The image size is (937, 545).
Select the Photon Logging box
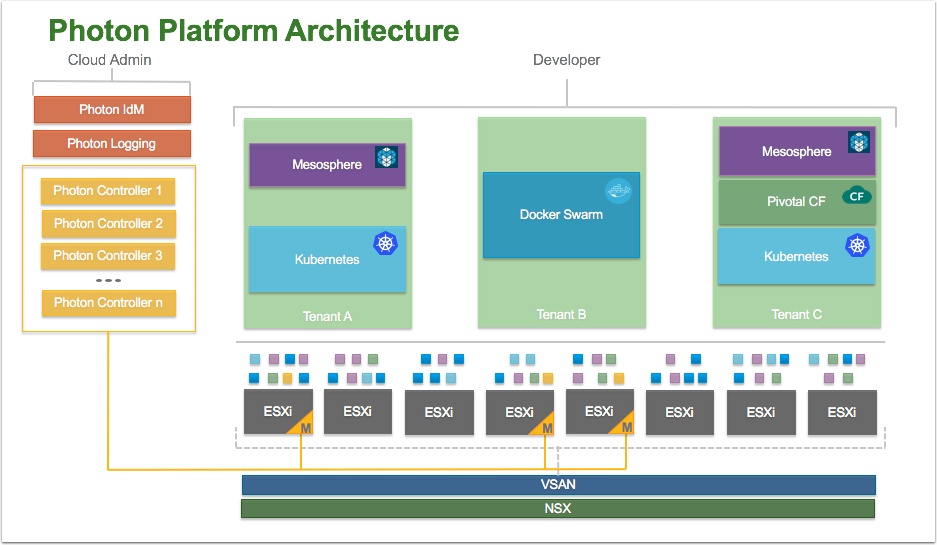coord(112,143)
